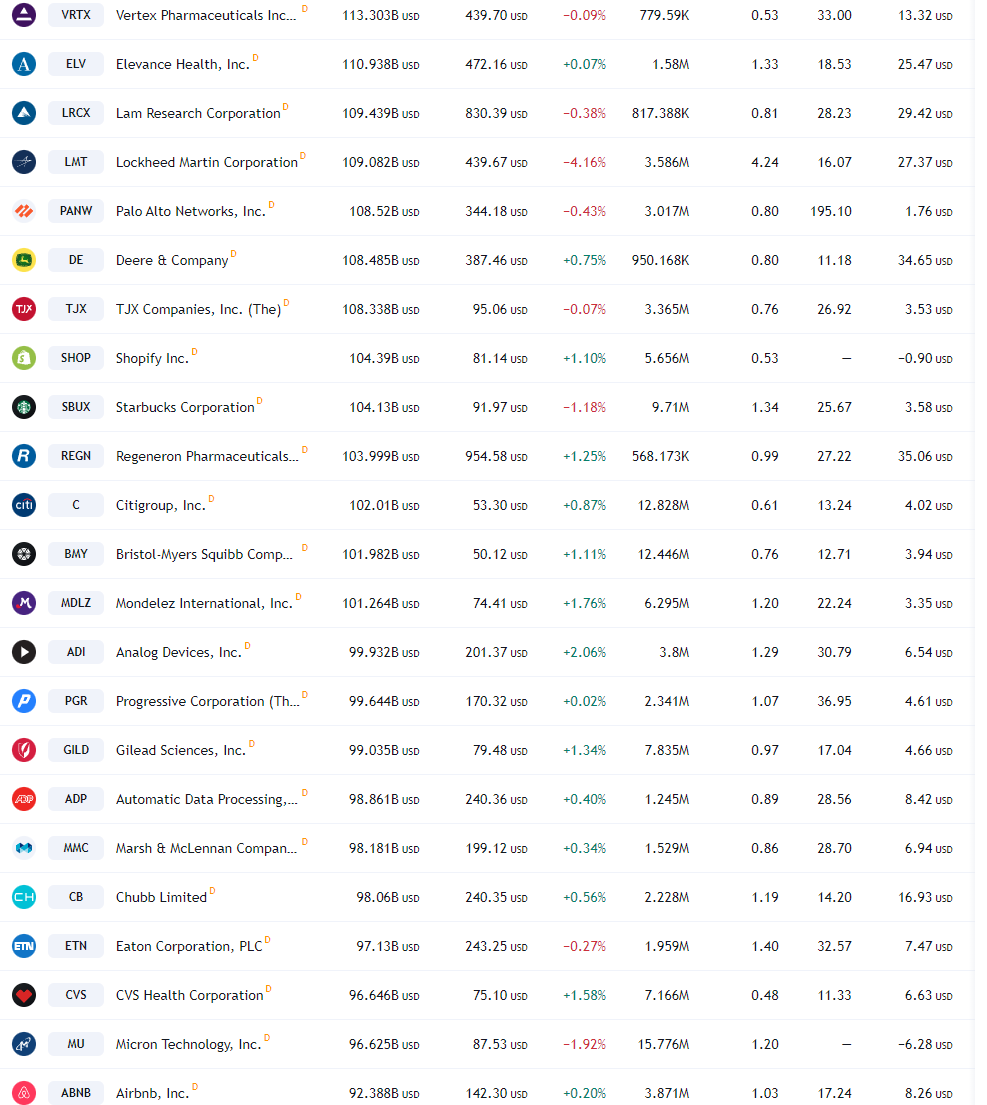Image resolution: width=987 pixels, height=1105 pixels.
Task: Open Starbucks Corporation link
Action: pos(185,407)
